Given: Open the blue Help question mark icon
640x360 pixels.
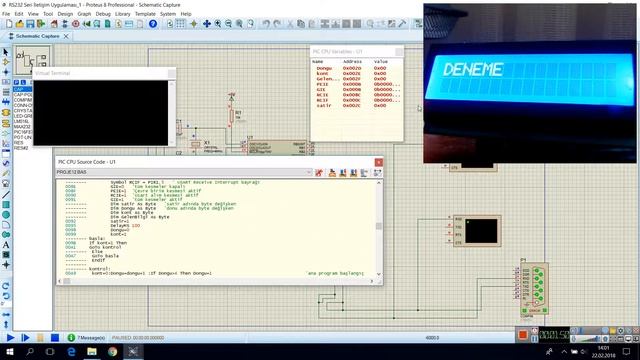Looking at the screenshot, I should [x=153, y=24].
